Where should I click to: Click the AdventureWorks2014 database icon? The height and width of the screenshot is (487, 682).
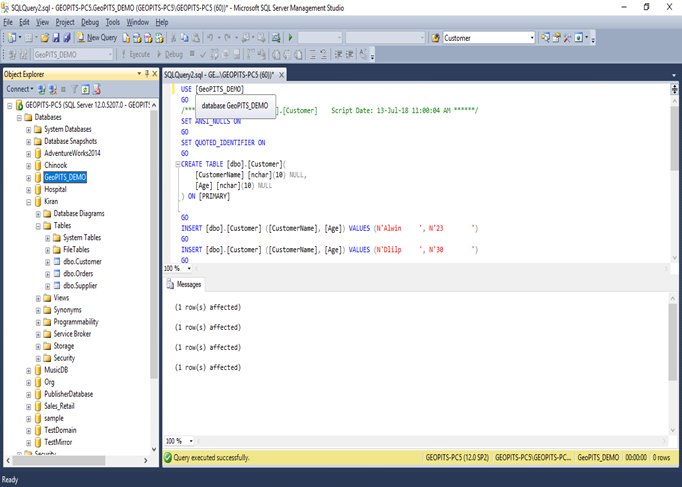(37, 153)
